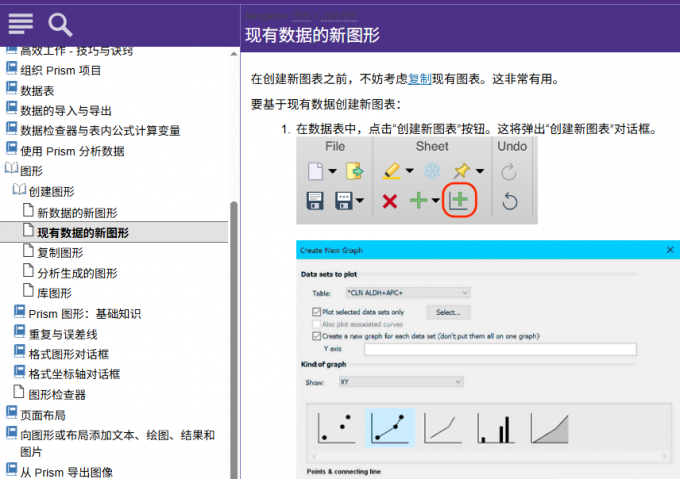Open the hamburger menu icon
This screenshot has height=479, width=680.
click(20, 23)
